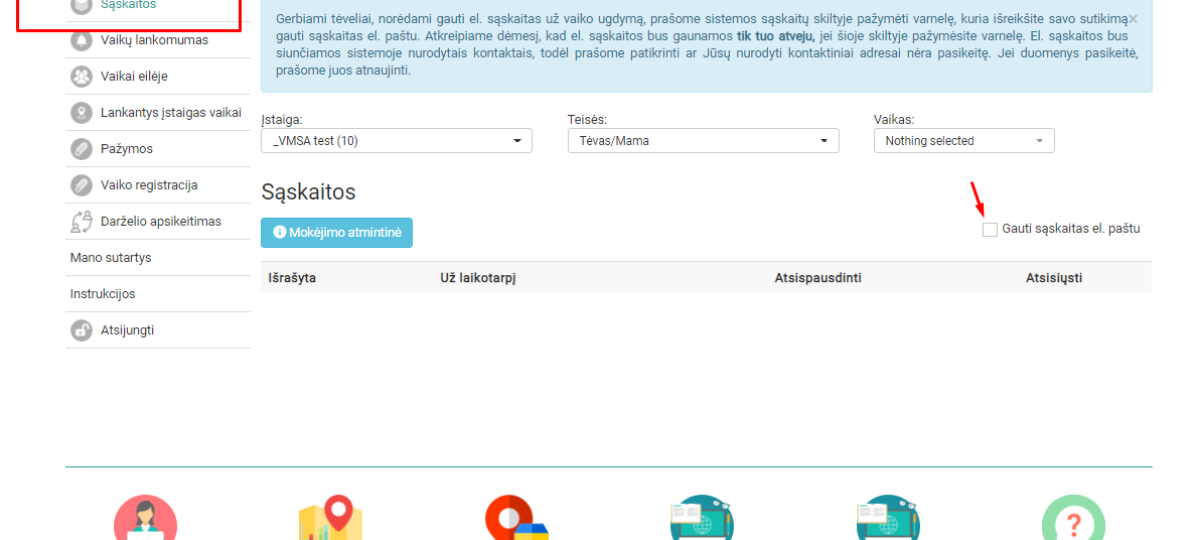Click the Darželio apsikeitimas swap icon
The width and height of the screenshot is (1200, 540).
(82, 221)
